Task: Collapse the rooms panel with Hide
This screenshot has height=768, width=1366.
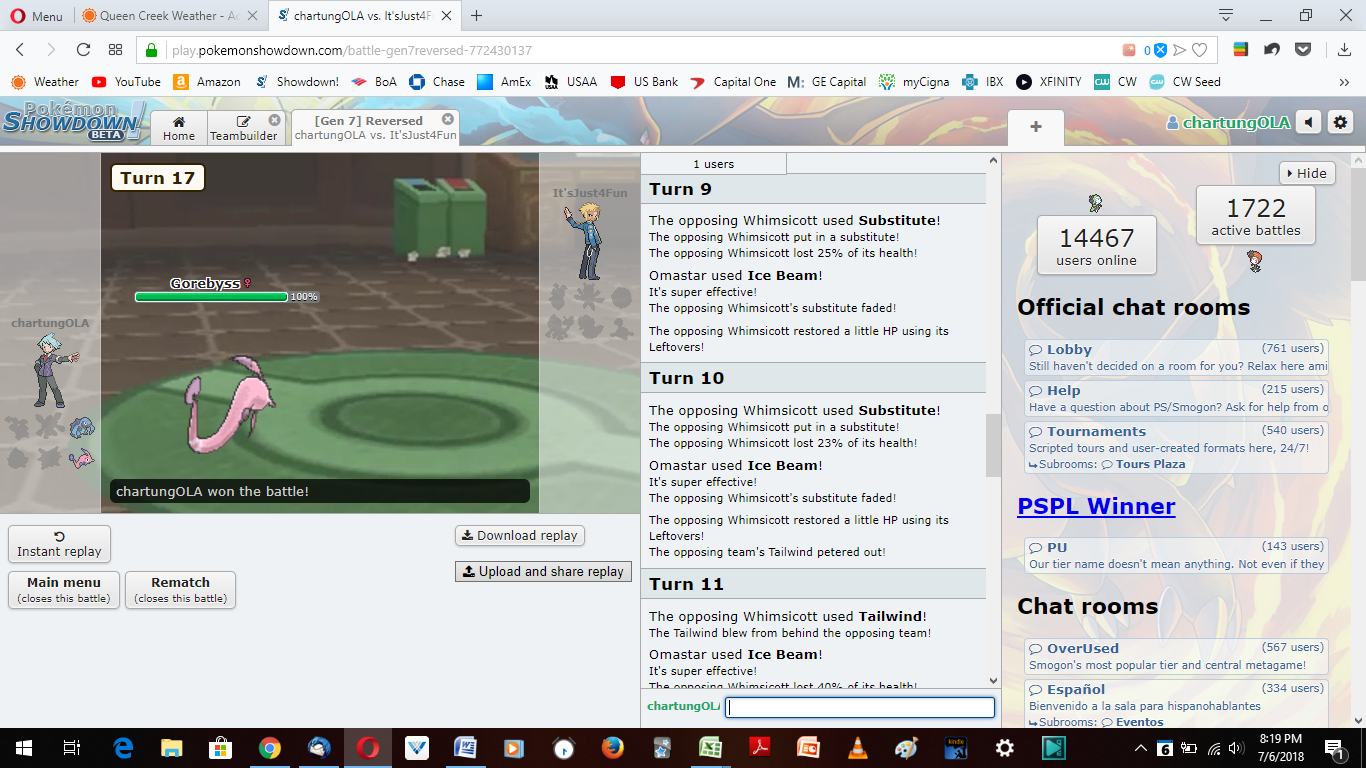Action: point(1306,173)
